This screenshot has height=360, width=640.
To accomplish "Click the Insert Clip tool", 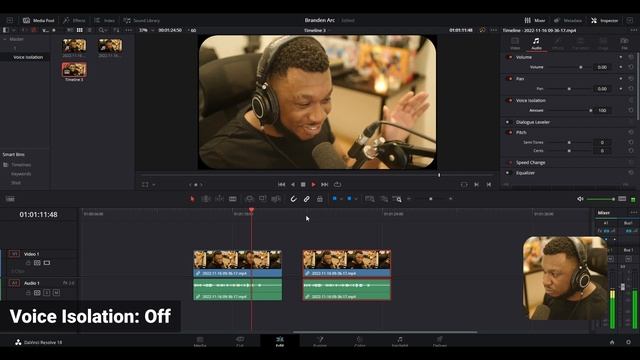I will [x=249, y=199].
